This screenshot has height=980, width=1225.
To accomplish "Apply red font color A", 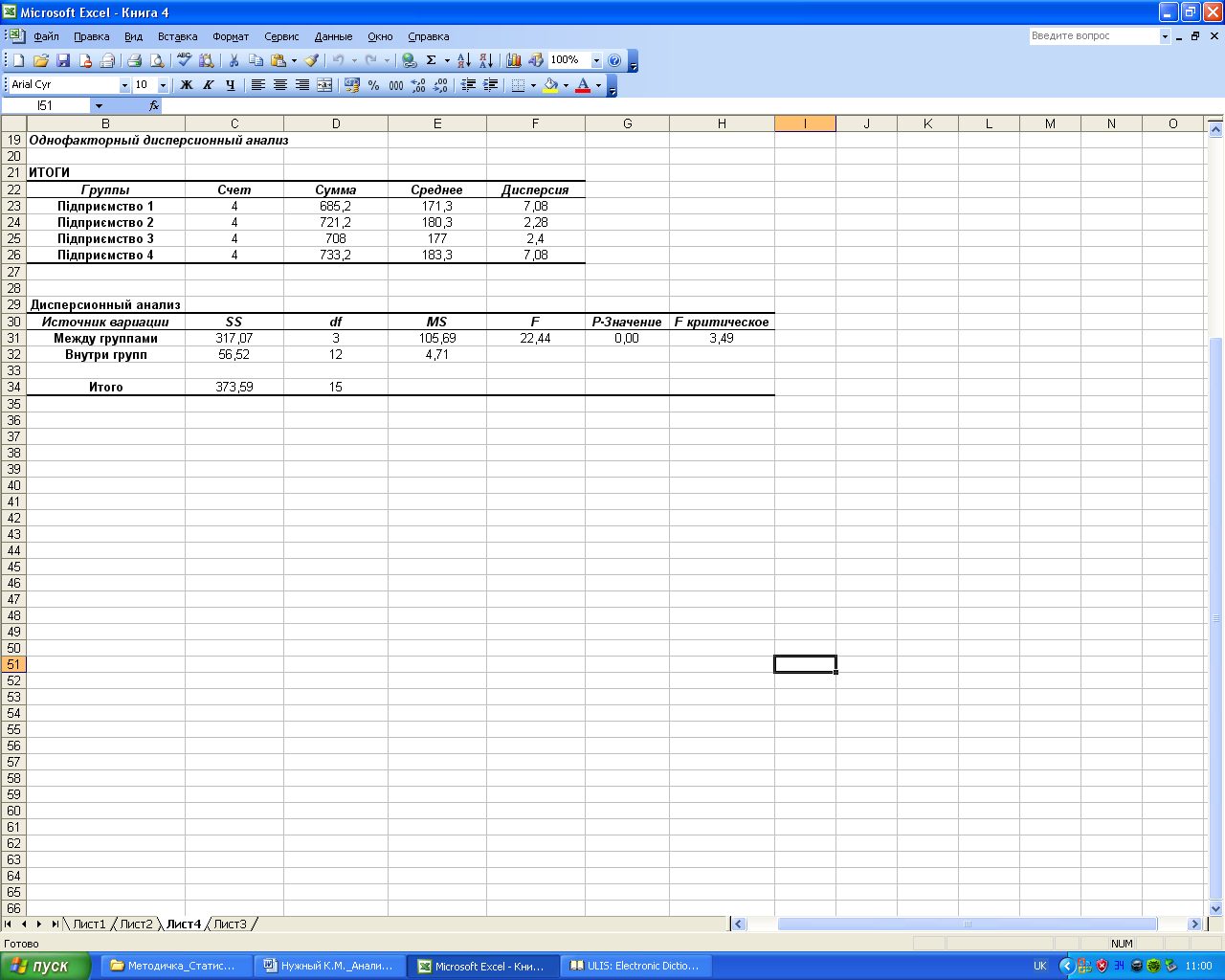I will [583, 85].
